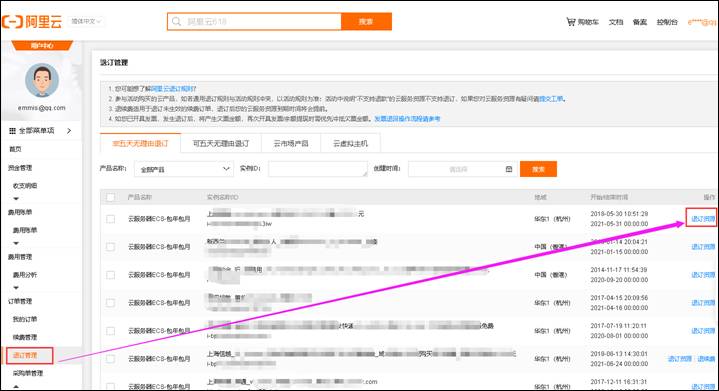Click the 退订管理 page title
719x391 pixels.
coord(114,62)
